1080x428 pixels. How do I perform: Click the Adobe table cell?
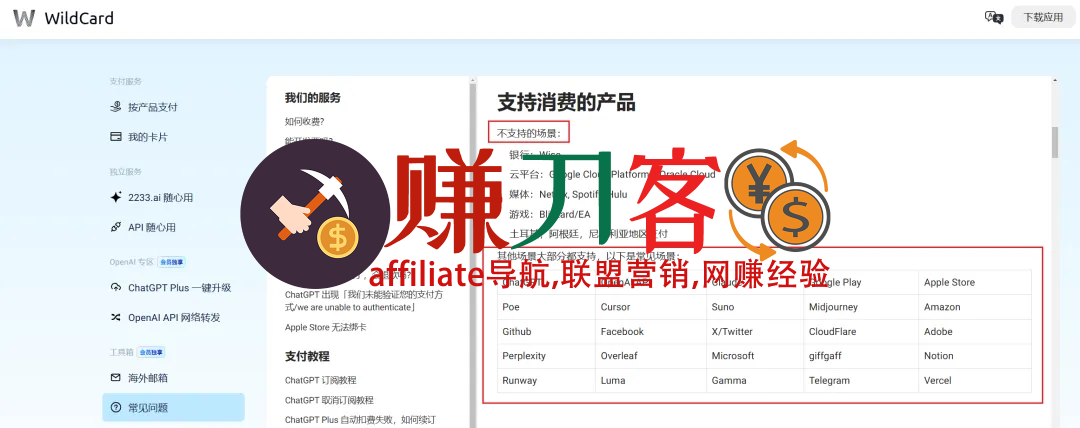[975, 332]
